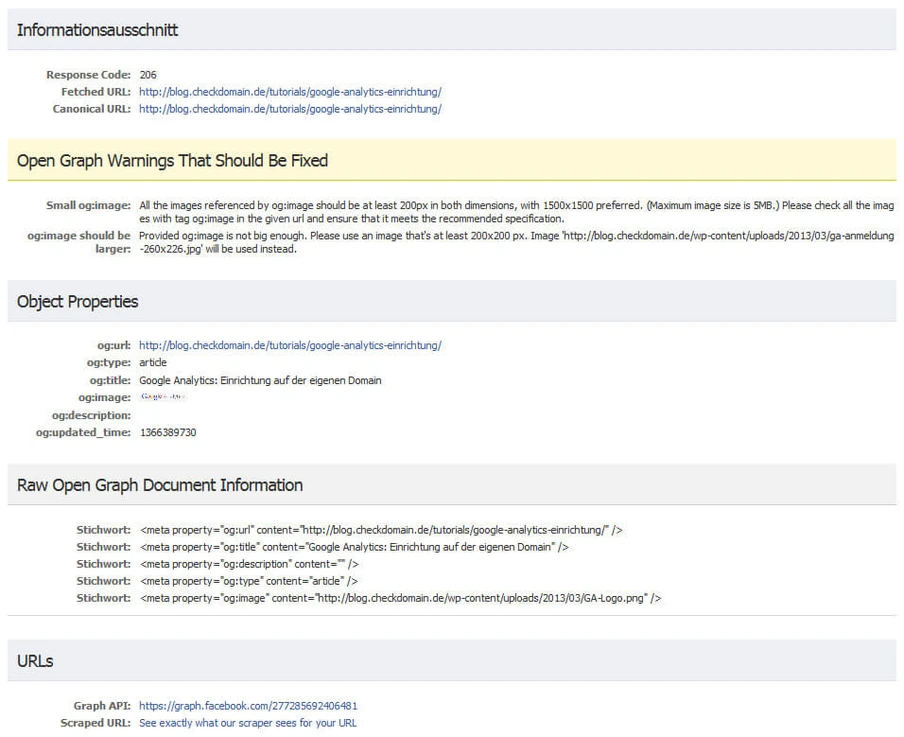This screenshot has width=904, height=737.
Task: Open the Graph API facebook.com link
Action: pyautogui.click(x=248, y=706)
